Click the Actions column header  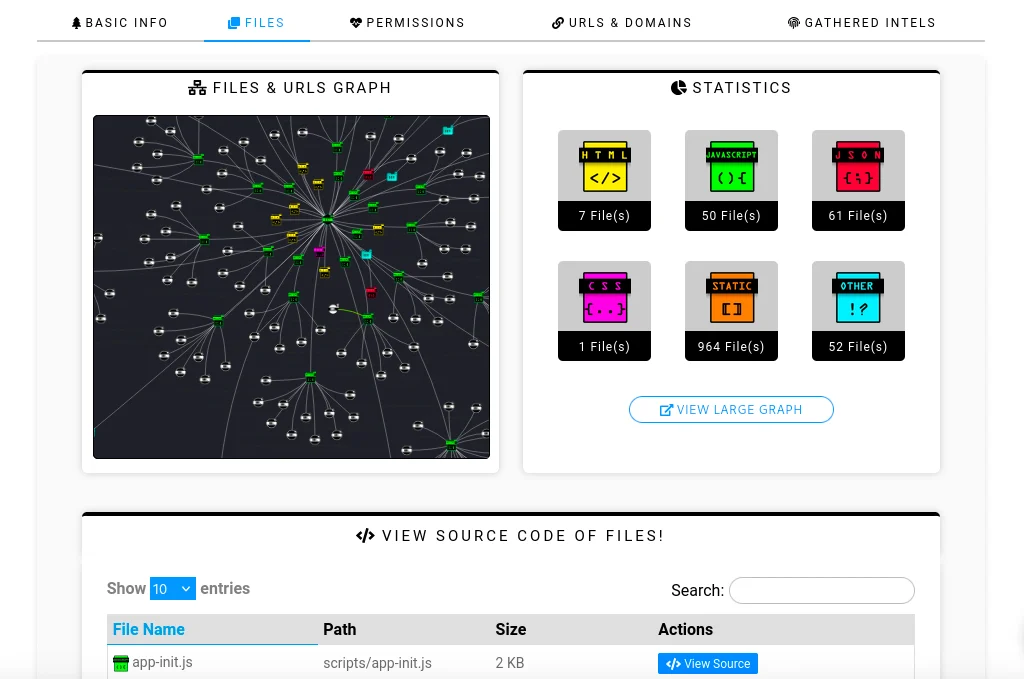click(x=784, y=629)
